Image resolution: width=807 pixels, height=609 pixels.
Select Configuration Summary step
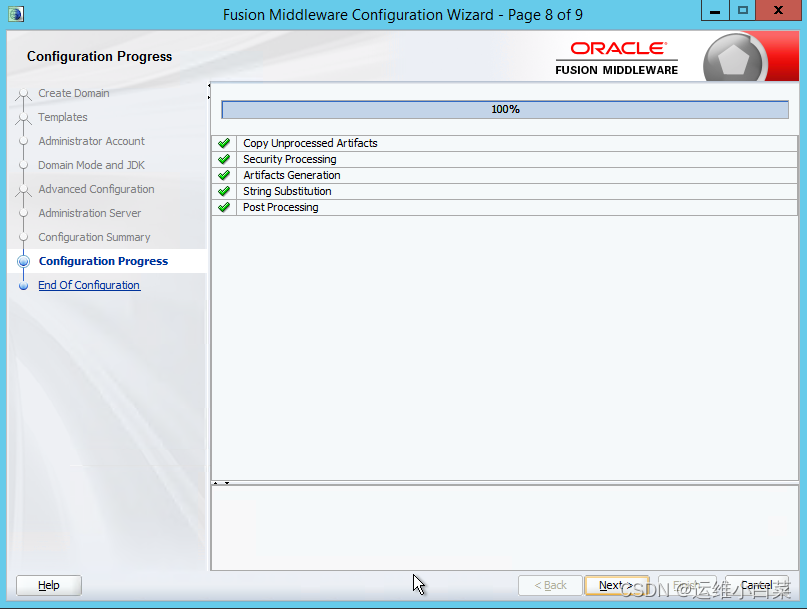94,237
